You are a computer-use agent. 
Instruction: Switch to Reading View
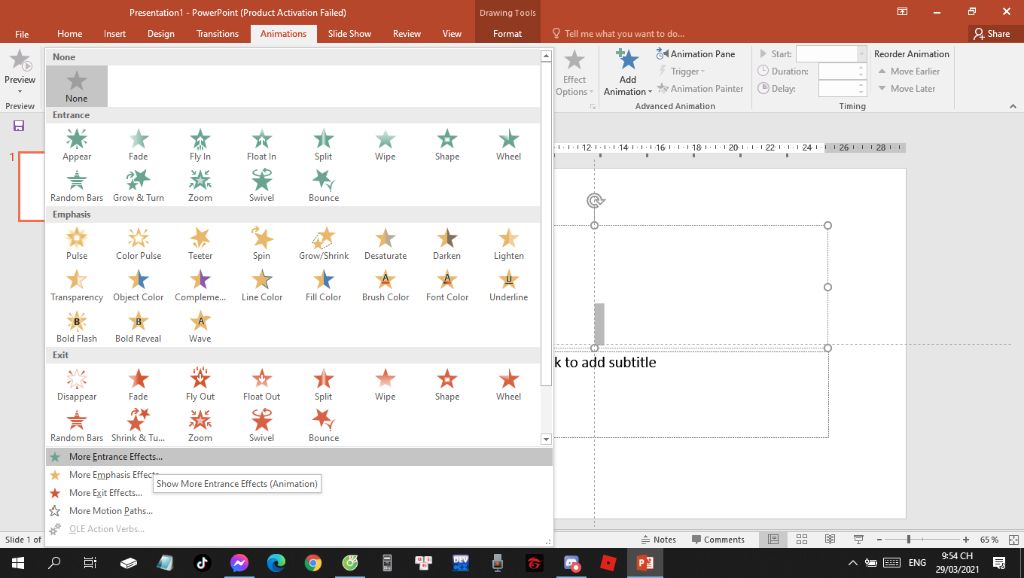[830, 539]
